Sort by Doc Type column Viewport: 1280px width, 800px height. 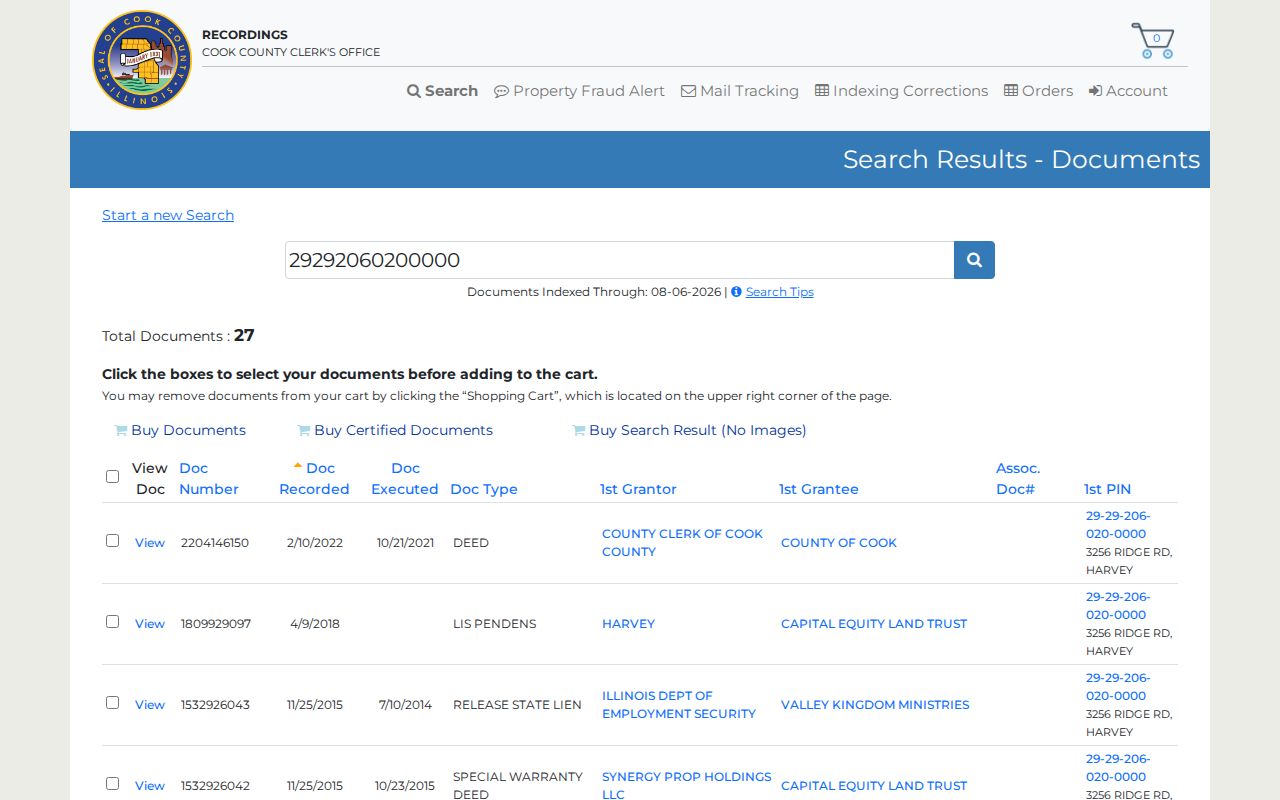coord(484,489)
